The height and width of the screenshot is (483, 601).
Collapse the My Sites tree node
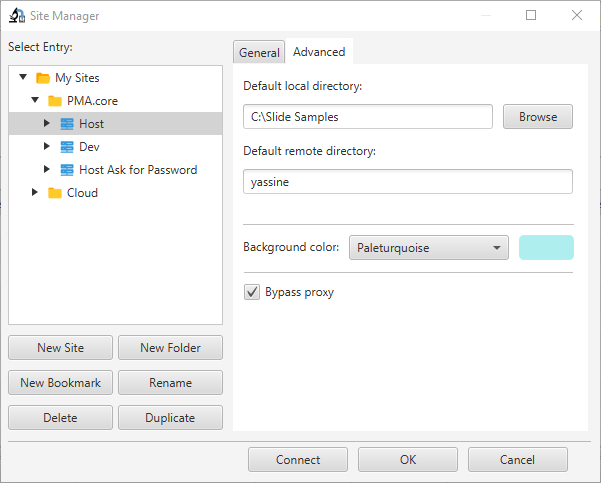pyautogui.click(x=23, y=77)
